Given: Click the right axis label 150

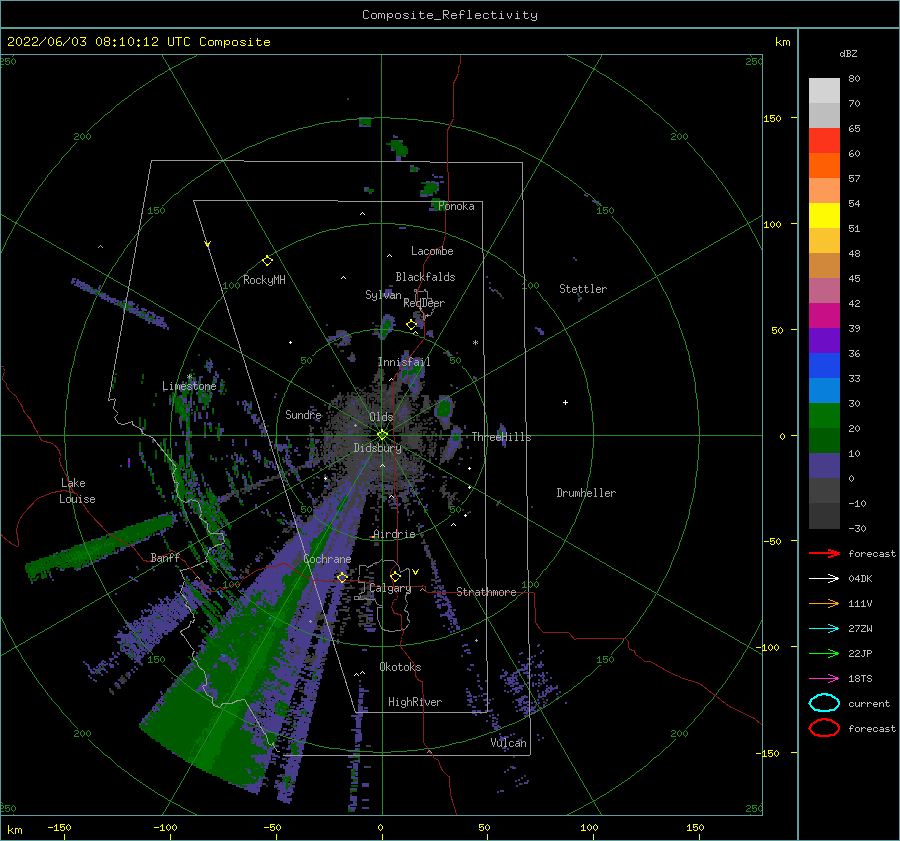Looking at the screenshot, I should click(772, 118).
